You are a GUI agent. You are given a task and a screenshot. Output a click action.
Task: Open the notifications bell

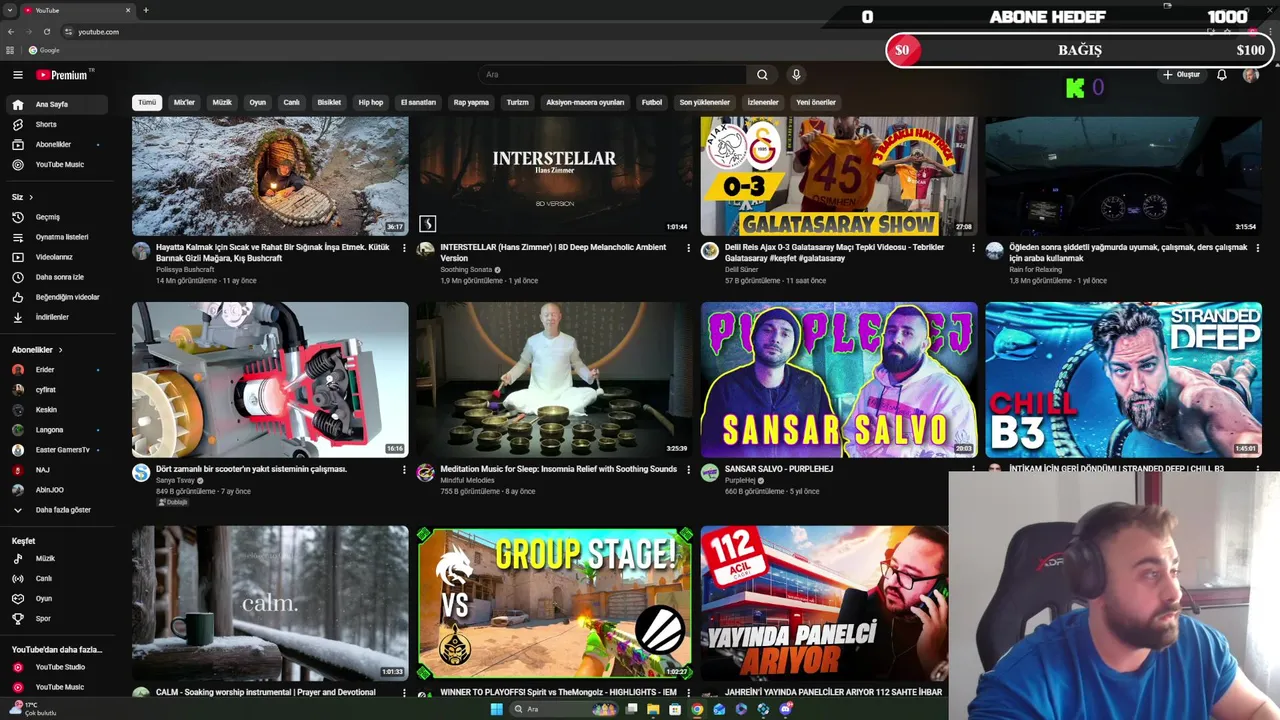pyautogui.click(x=1221, y=75)
